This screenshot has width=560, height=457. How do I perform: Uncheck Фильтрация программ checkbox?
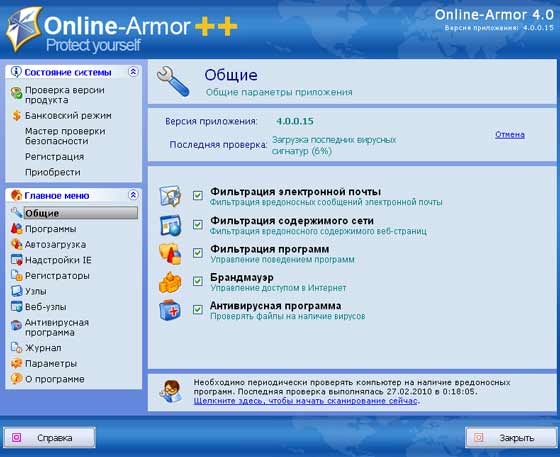tap(198, 253)
